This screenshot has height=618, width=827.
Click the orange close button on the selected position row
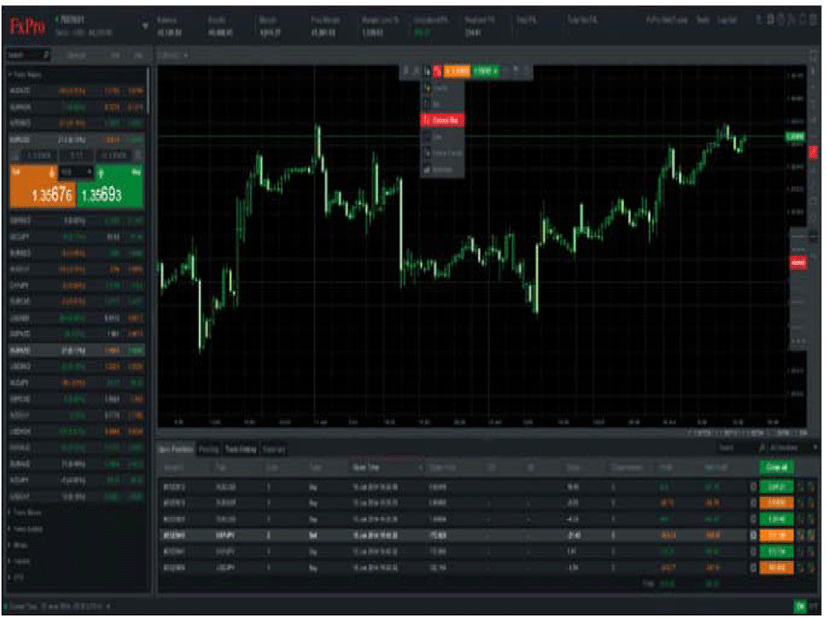pos(774,536)
